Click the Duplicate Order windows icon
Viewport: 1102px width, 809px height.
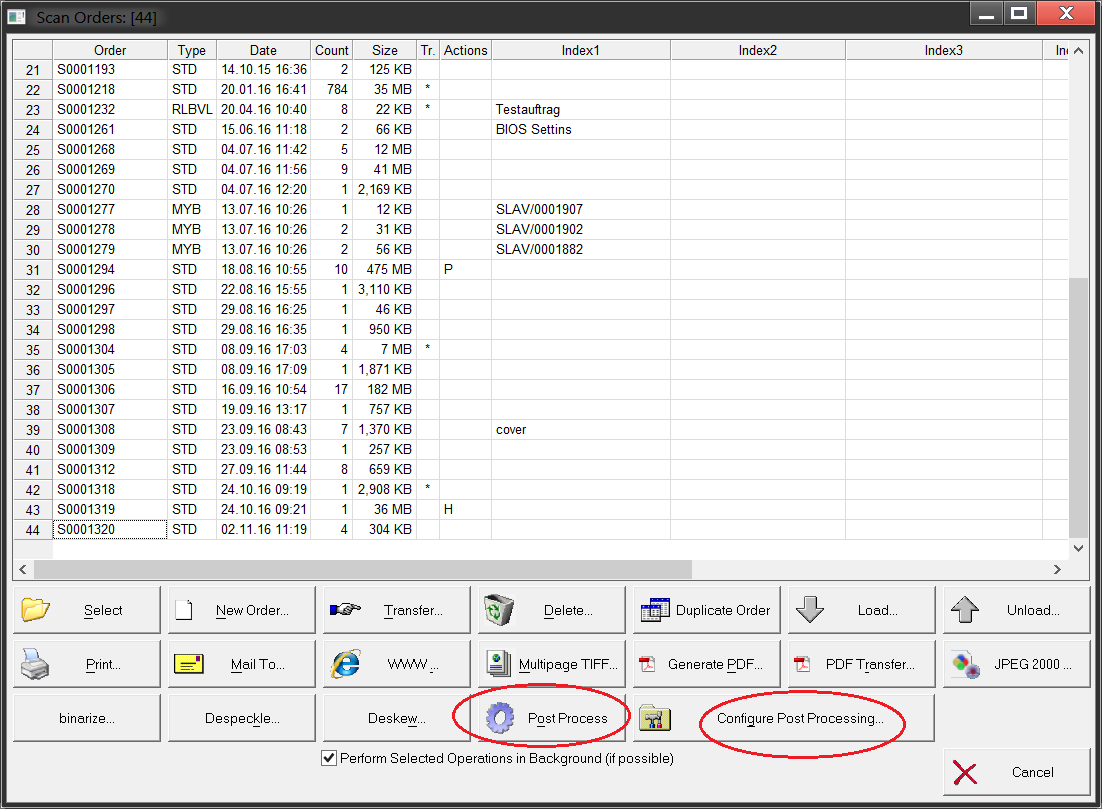click(655, 609)
